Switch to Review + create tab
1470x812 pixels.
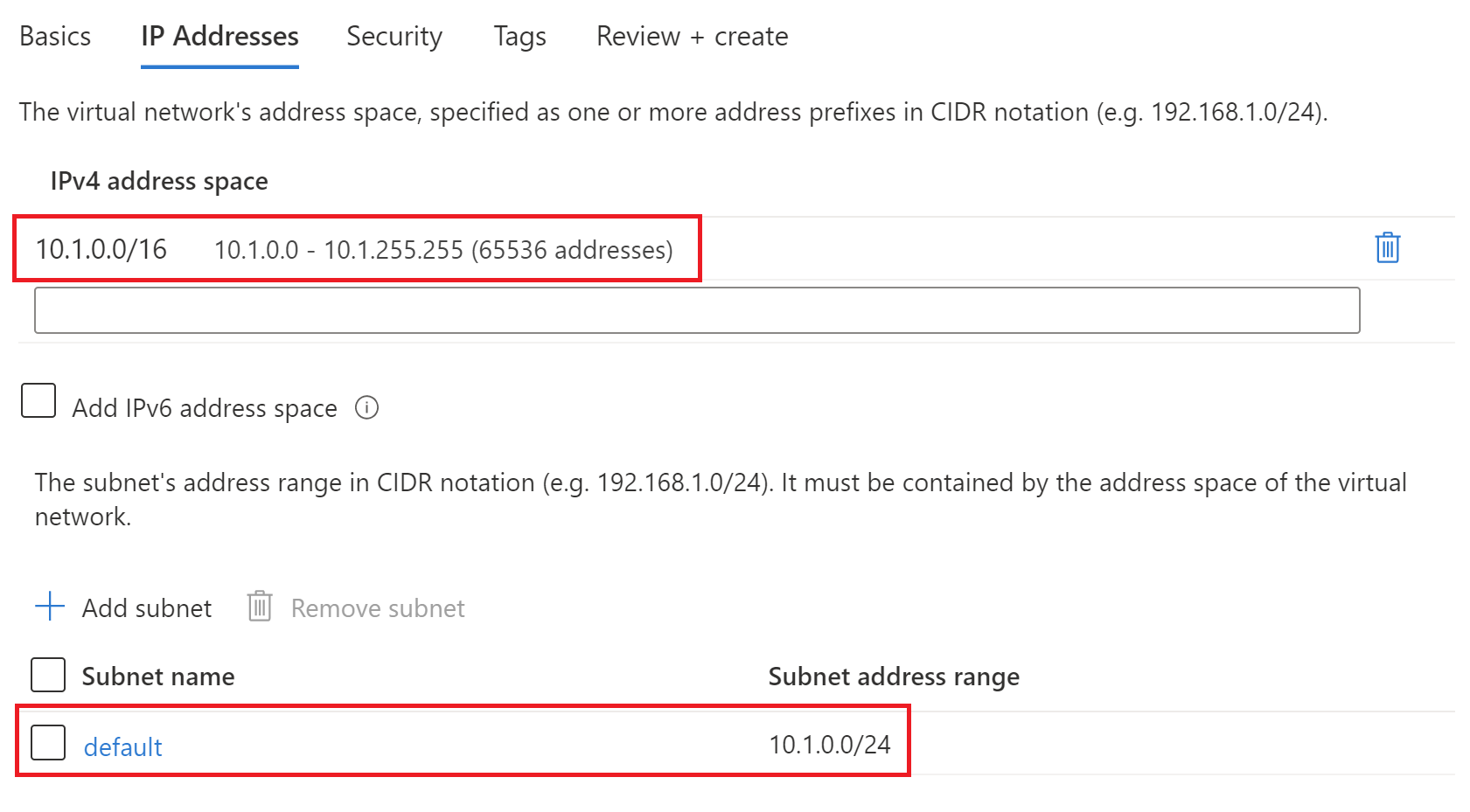click(691, 36)
